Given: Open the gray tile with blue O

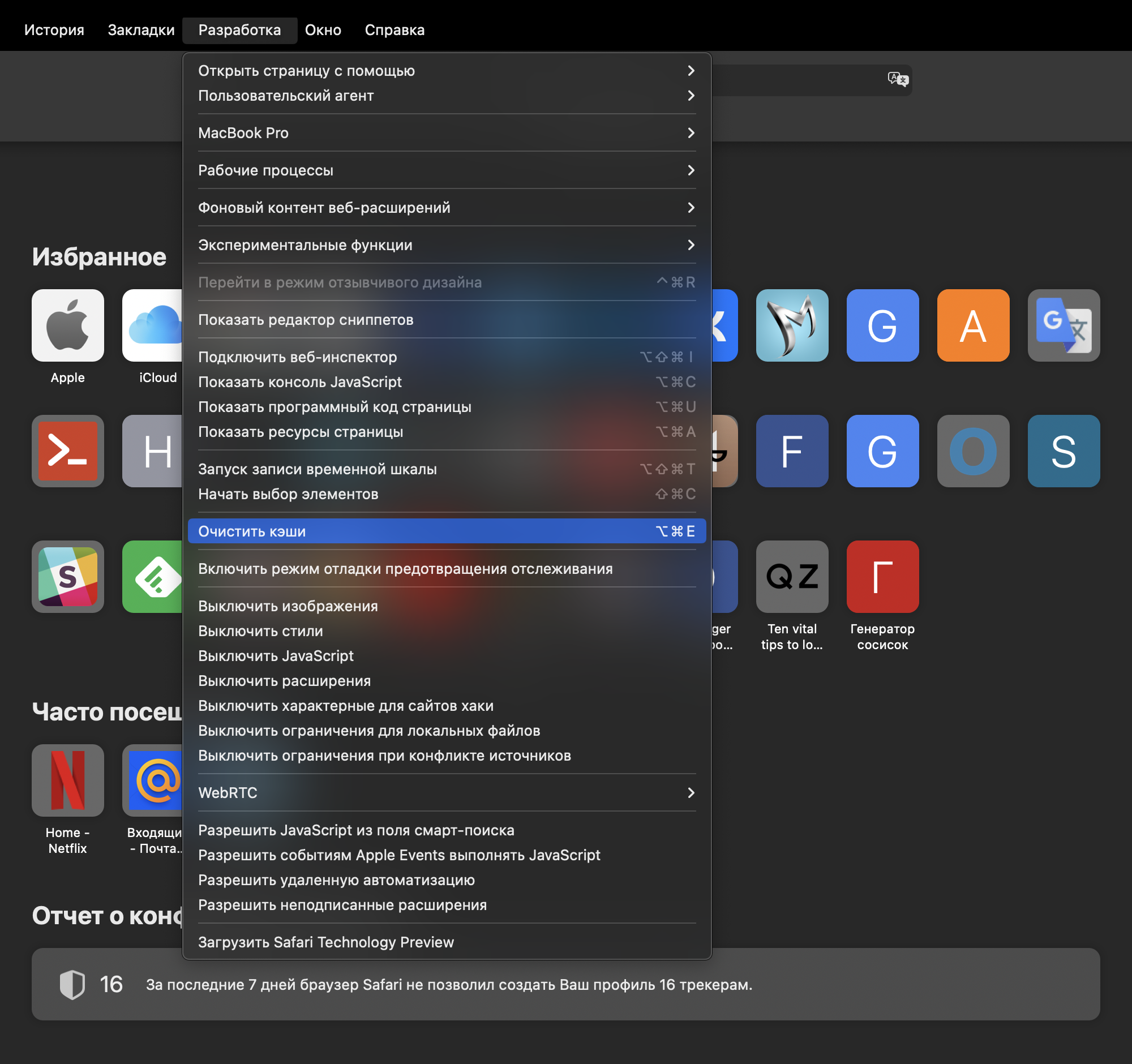Looking at the screenshot, I should [x=973, y=451].
